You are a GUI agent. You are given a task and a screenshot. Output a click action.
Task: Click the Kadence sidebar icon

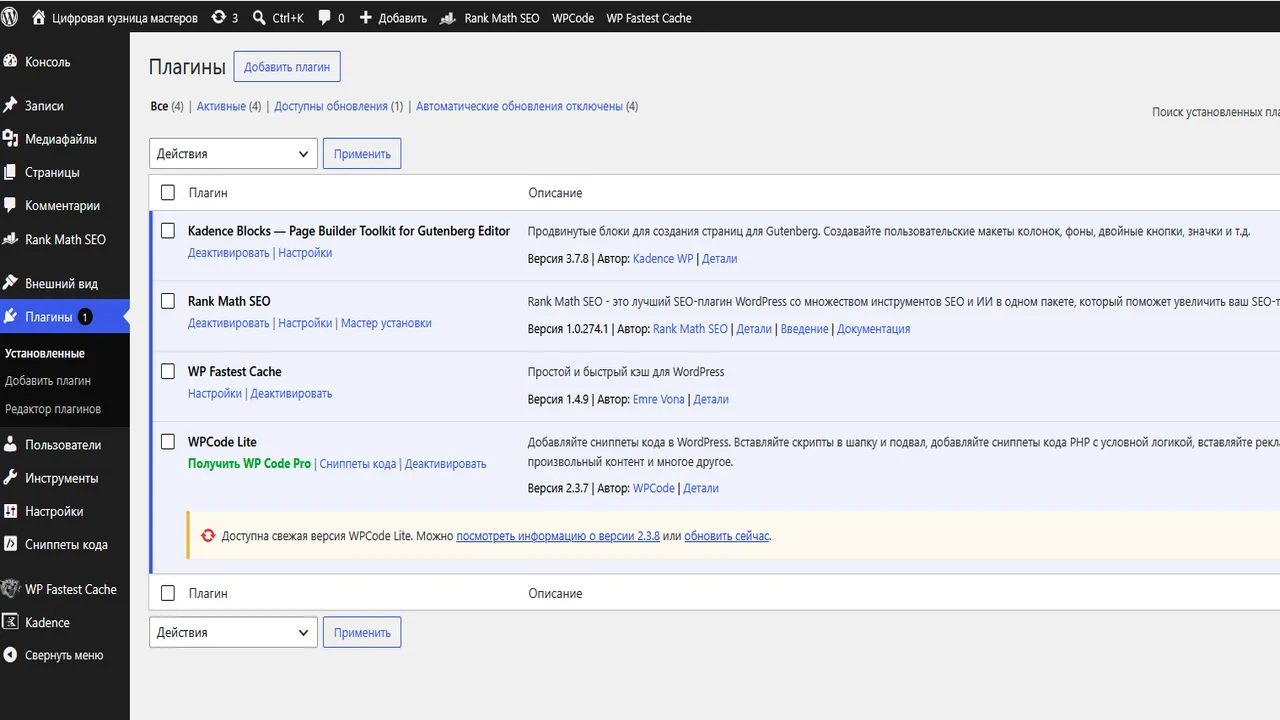tap(11, 622)
